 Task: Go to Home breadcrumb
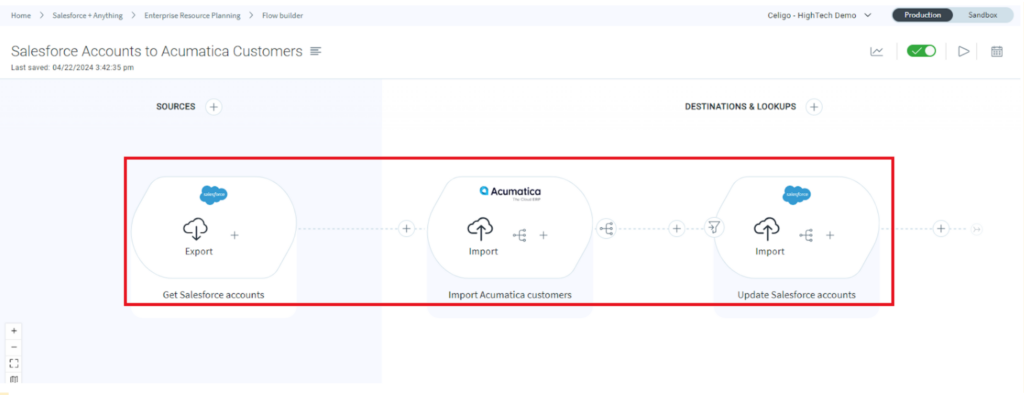[21, 15]
